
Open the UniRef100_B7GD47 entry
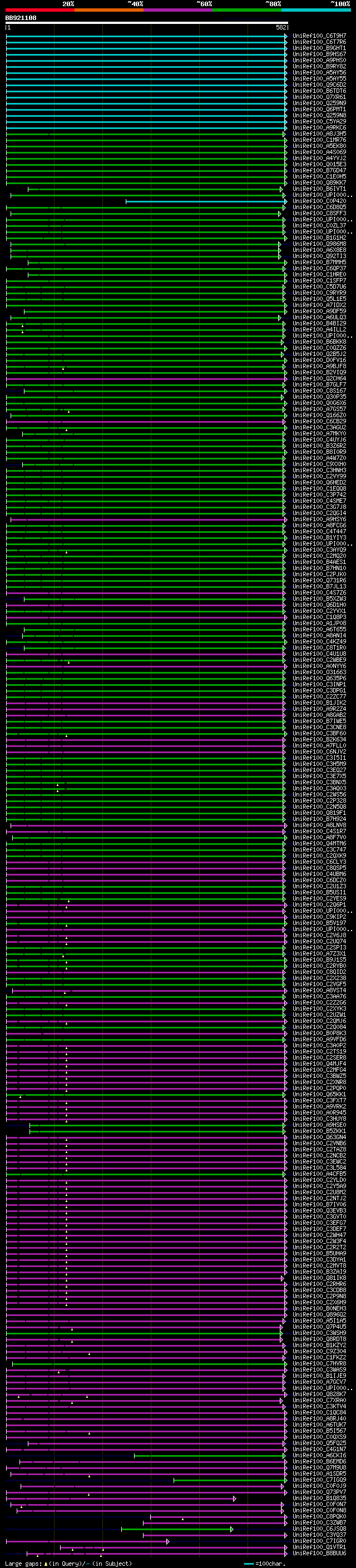[x=319, y=170]
